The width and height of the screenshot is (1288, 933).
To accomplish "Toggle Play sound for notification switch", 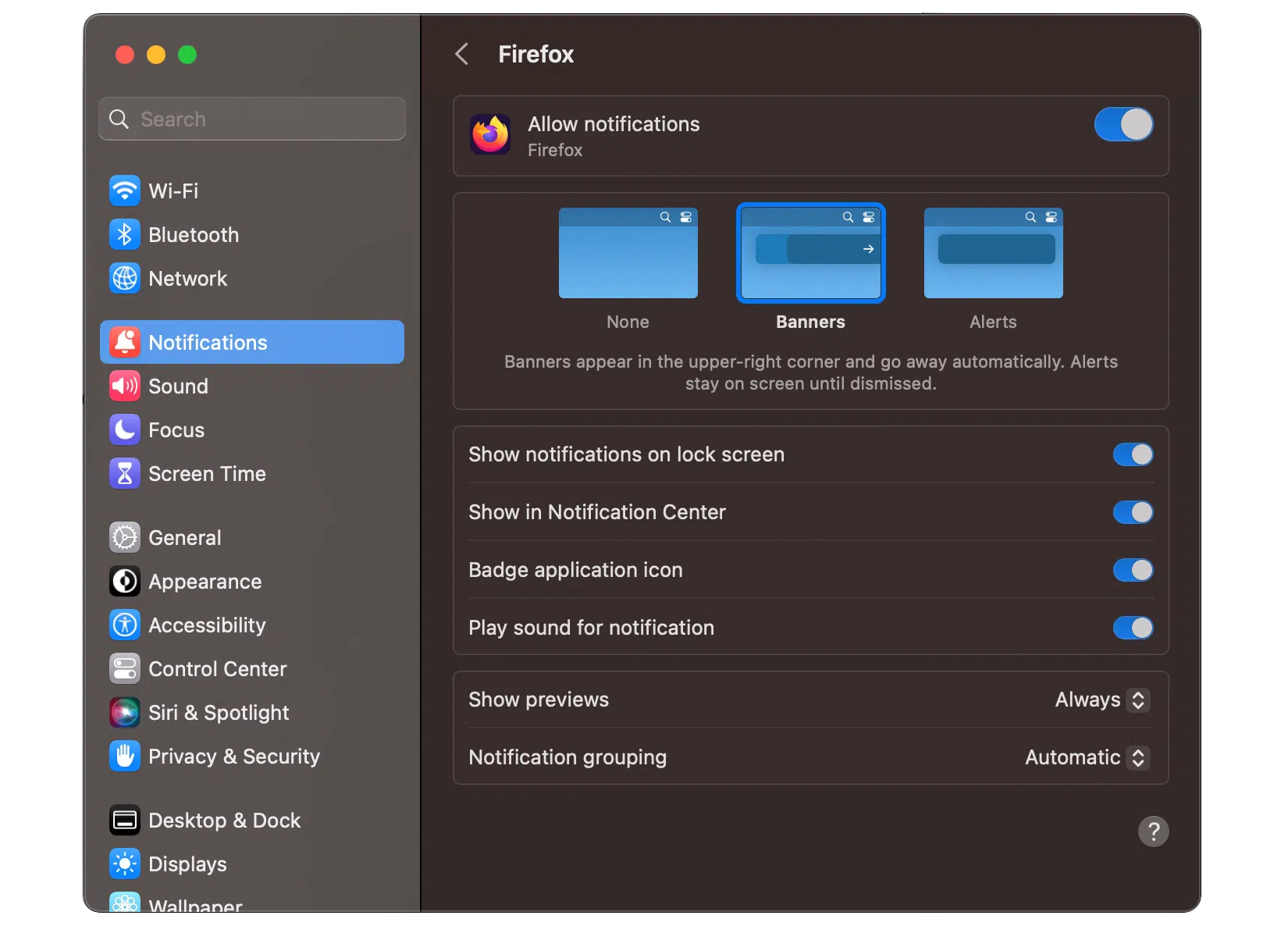I will [1133, 628].
